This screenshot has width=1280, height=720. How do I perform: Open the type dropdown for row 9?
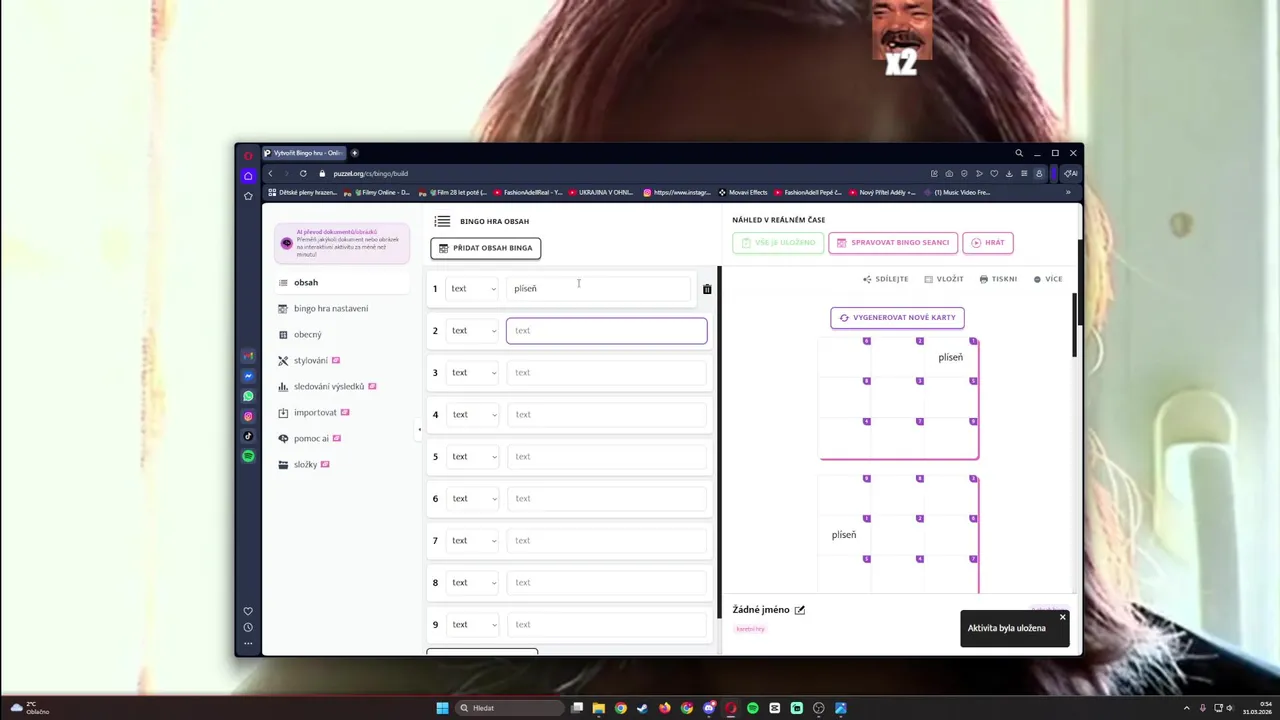pyautogui.click(x=472, y=625)
